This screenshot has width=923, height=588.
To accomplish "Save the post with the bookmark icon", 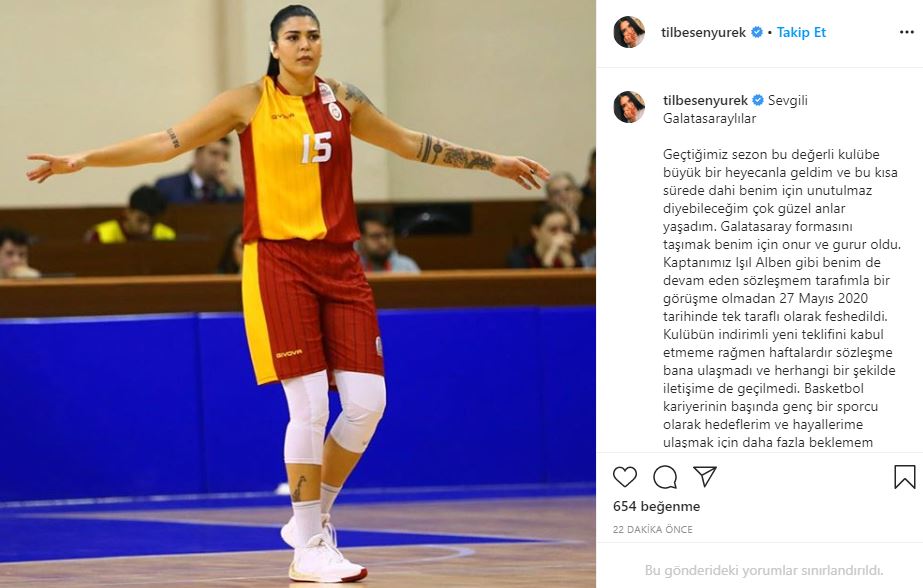I will click(x=905, y=477).
